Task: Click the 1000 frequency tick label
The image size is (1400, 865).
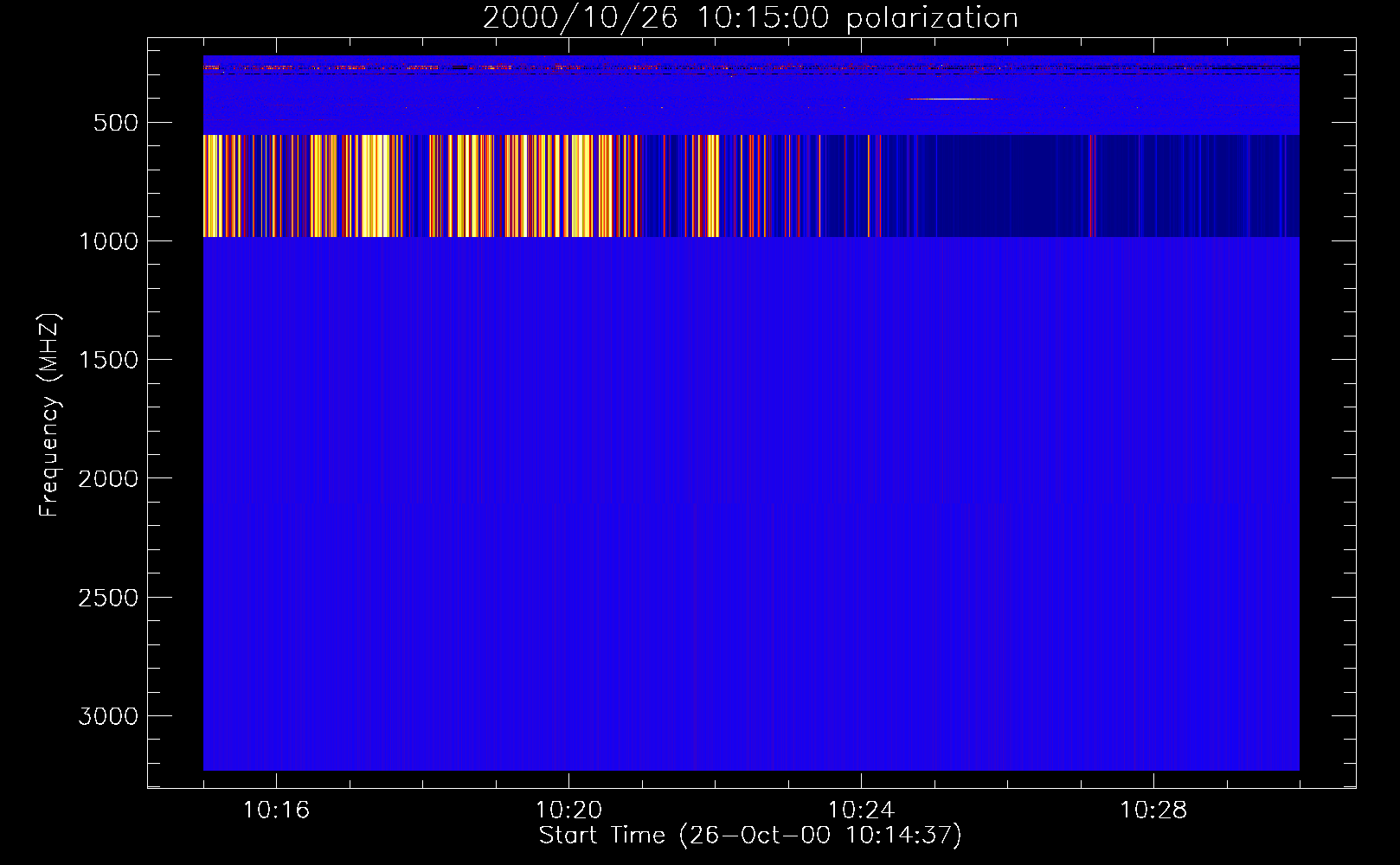Action: pos(108,241)
